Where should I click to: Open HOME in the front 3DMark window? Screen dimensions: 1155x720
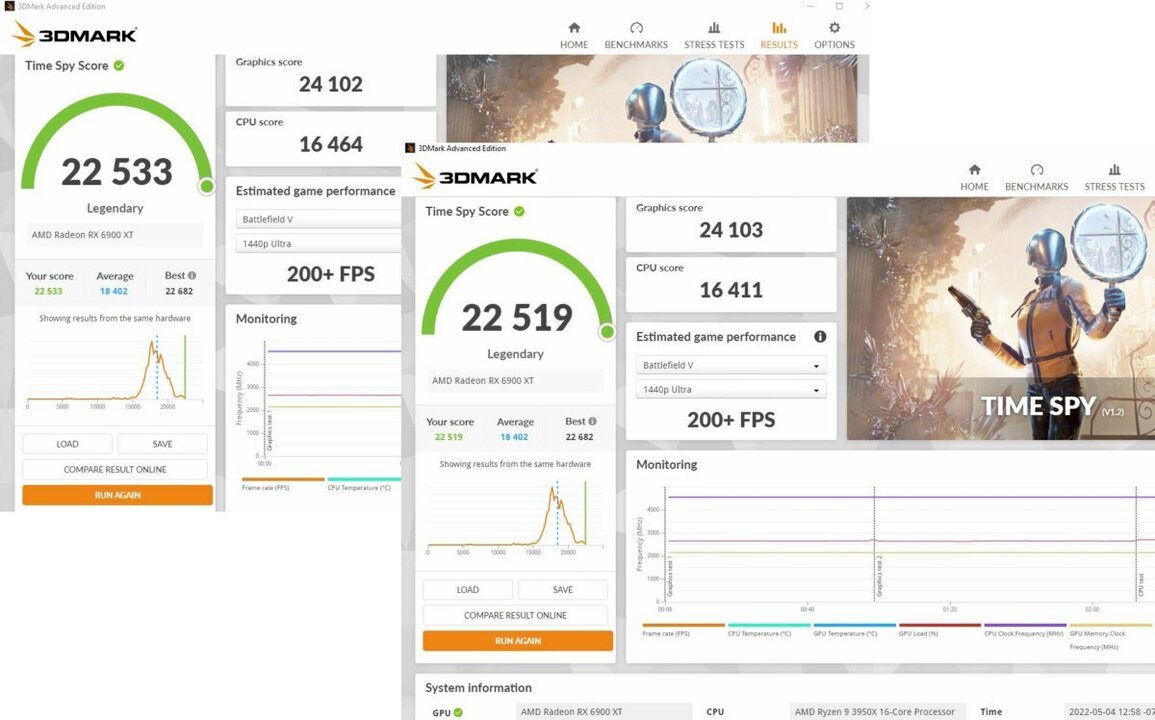974,177
